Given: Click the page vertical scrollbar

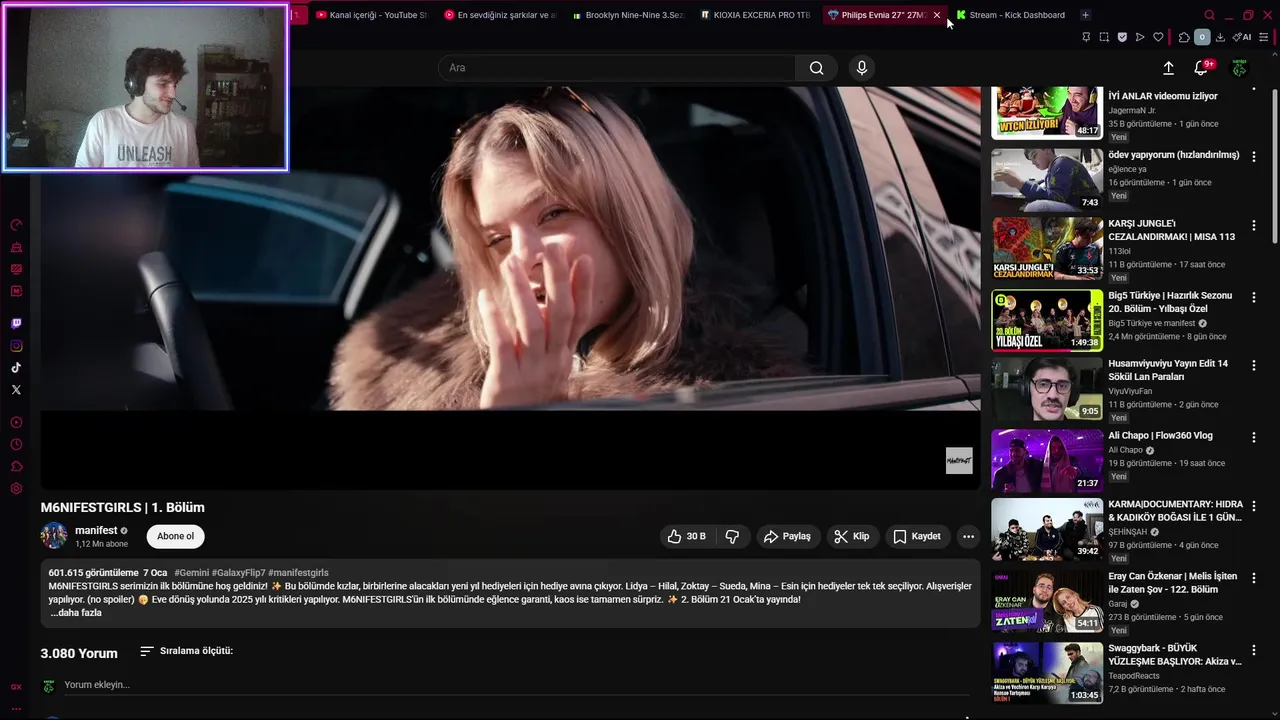Looking at the screenshot, I should pos(1275,165).
